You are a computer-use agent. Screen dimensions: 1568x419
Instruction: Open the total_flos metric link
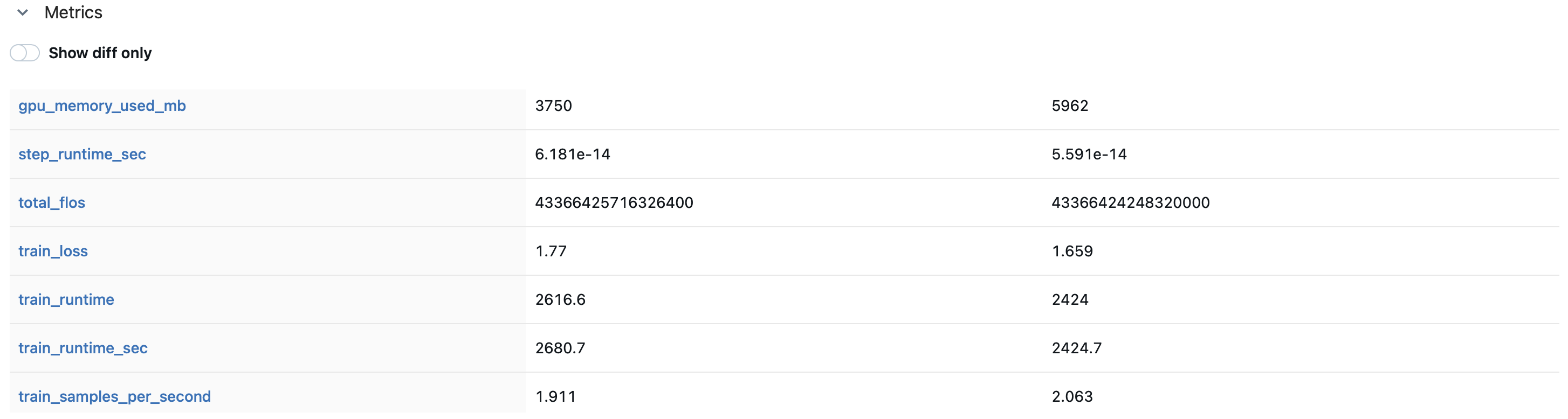pos(52,202)
